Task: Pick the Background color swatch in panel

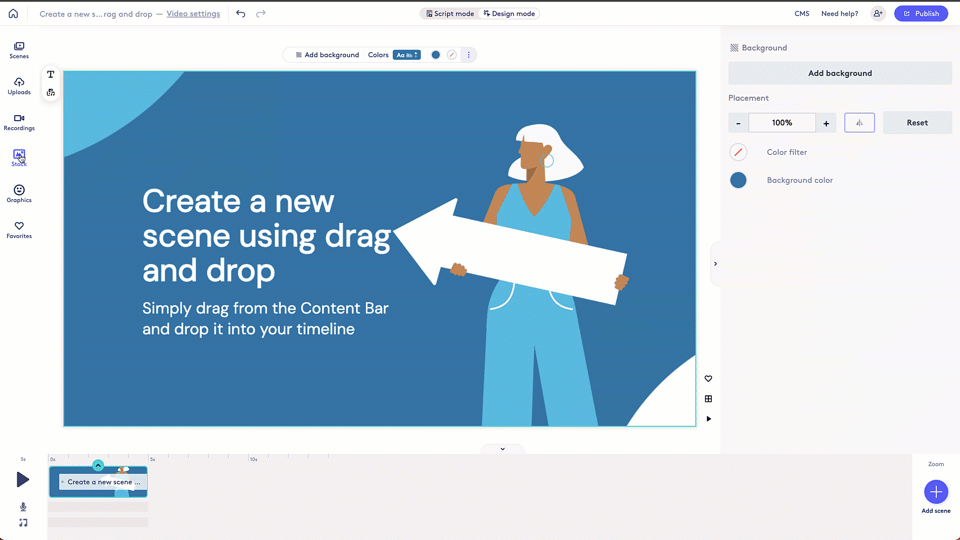Action: point(738,180)
